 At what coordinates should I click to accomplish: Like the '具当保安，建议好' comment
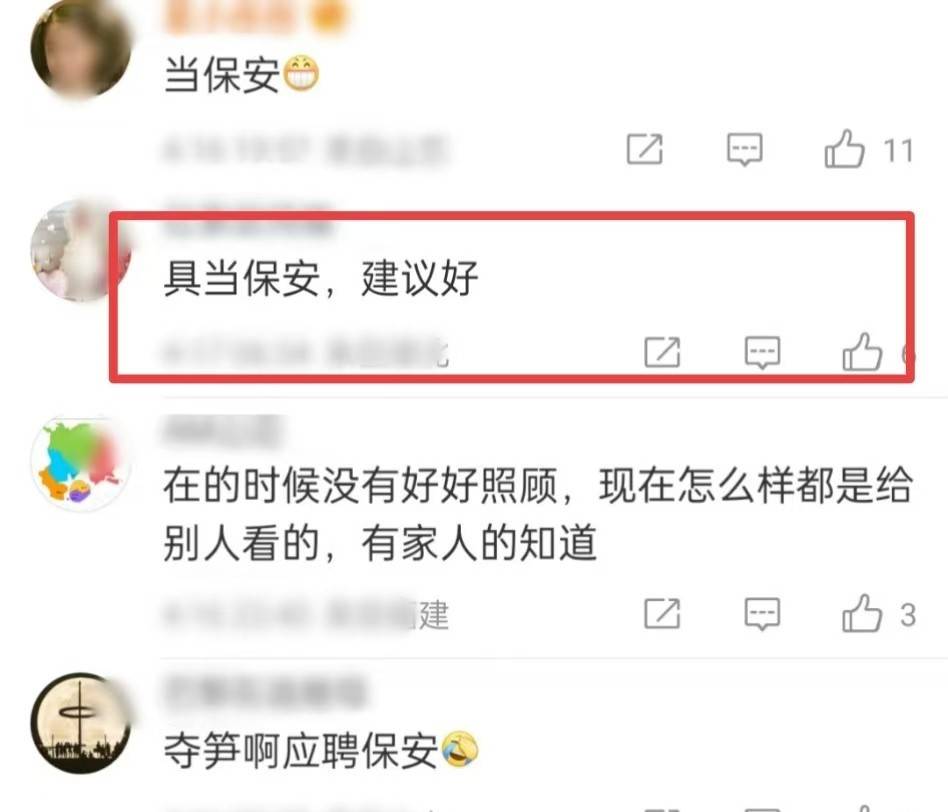click(862, 352)
